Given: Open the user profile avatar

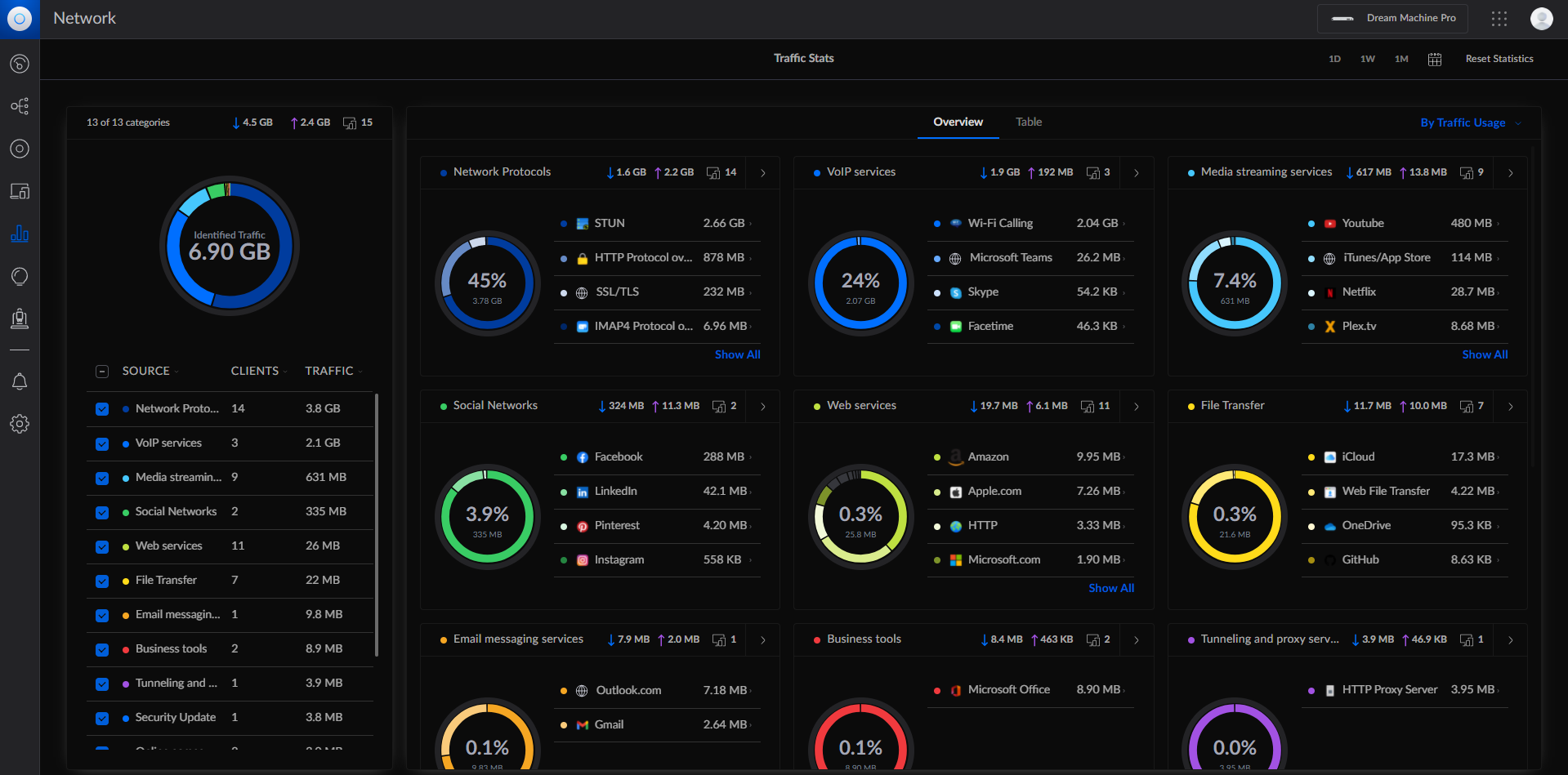Looking at the screenshot, I should [x=1541, y=18].
